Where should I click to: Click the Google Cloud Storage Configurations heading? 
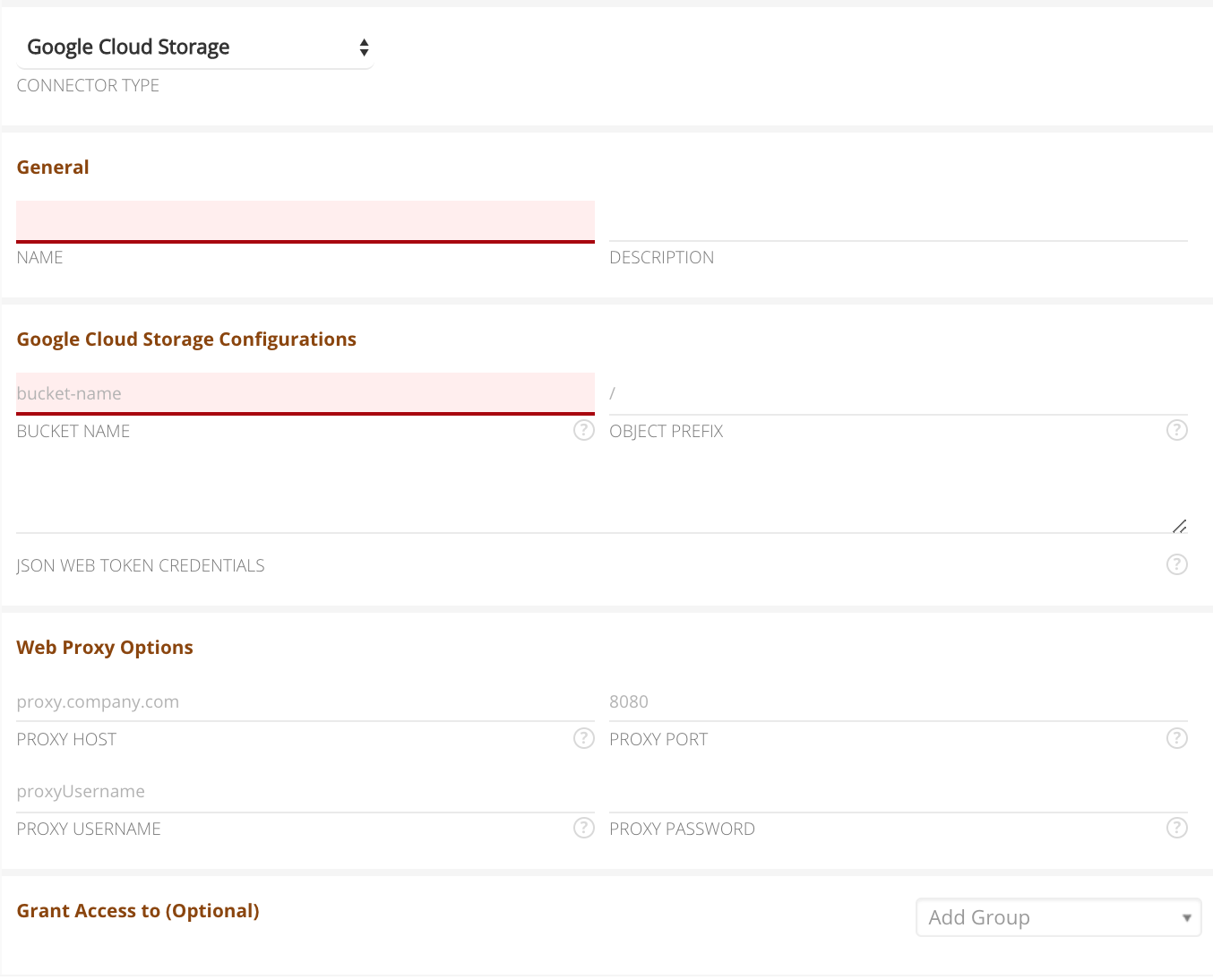click(186, 340)
